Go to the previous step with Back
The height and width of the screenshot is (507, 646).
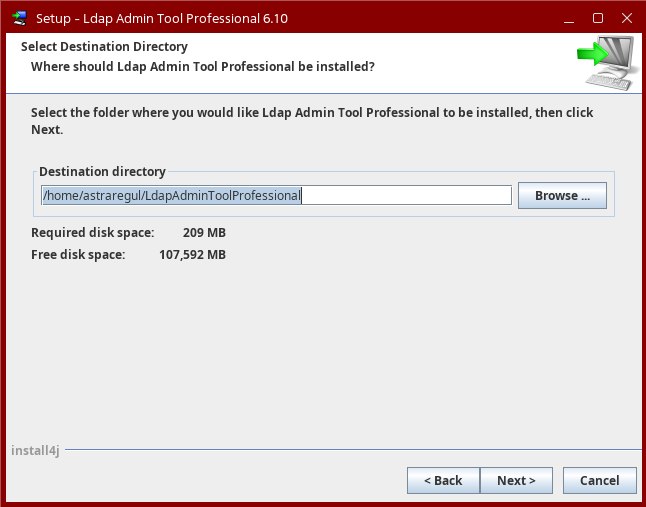443,481
